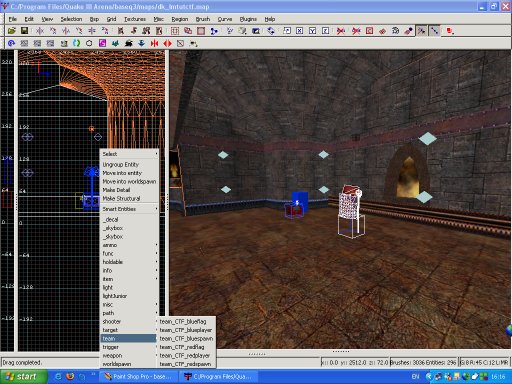Open the Plugins menu
The image size is (512, 384).
[x=248, y=19]
